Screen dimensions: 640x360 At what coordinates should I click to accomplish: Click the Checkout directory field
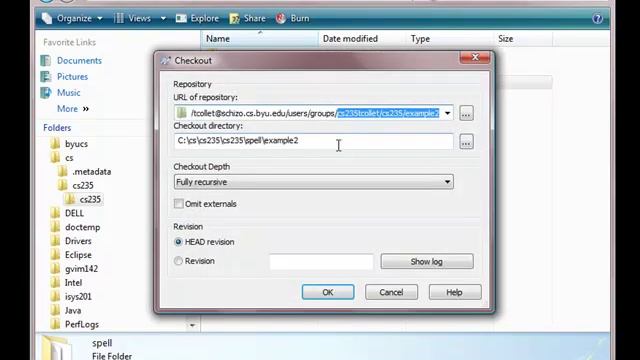[313, 141]
